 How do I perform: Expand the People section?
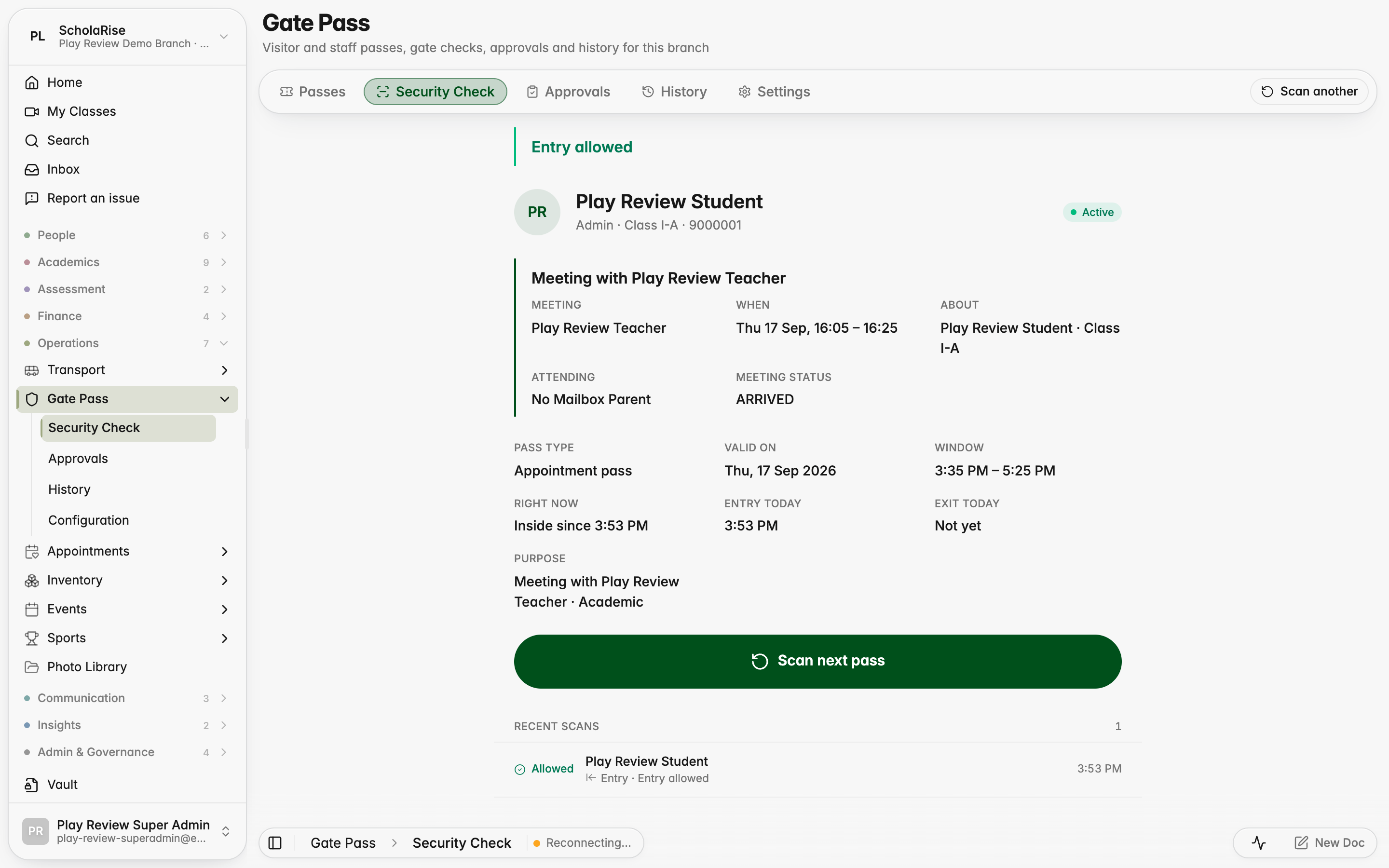[x=127, y=235]
